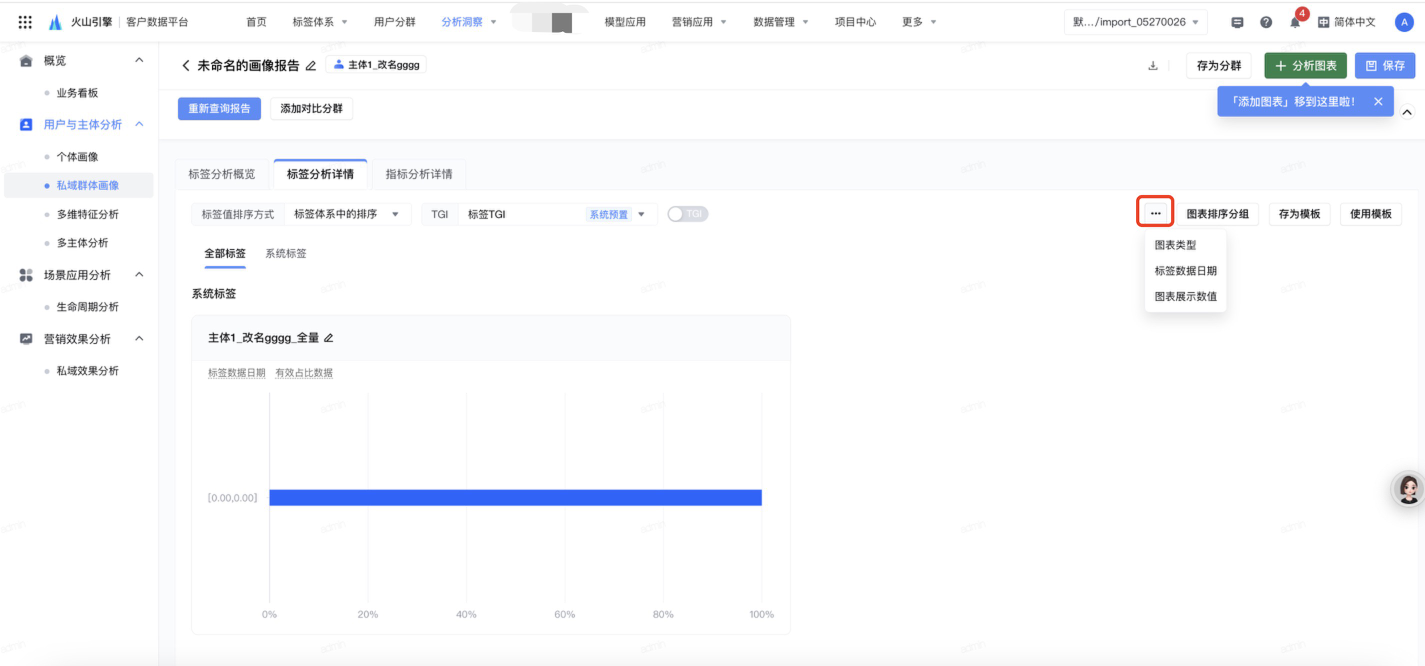Open the message center icon
Viewport: 1425px width, 666px height.
click(1237, 22)
